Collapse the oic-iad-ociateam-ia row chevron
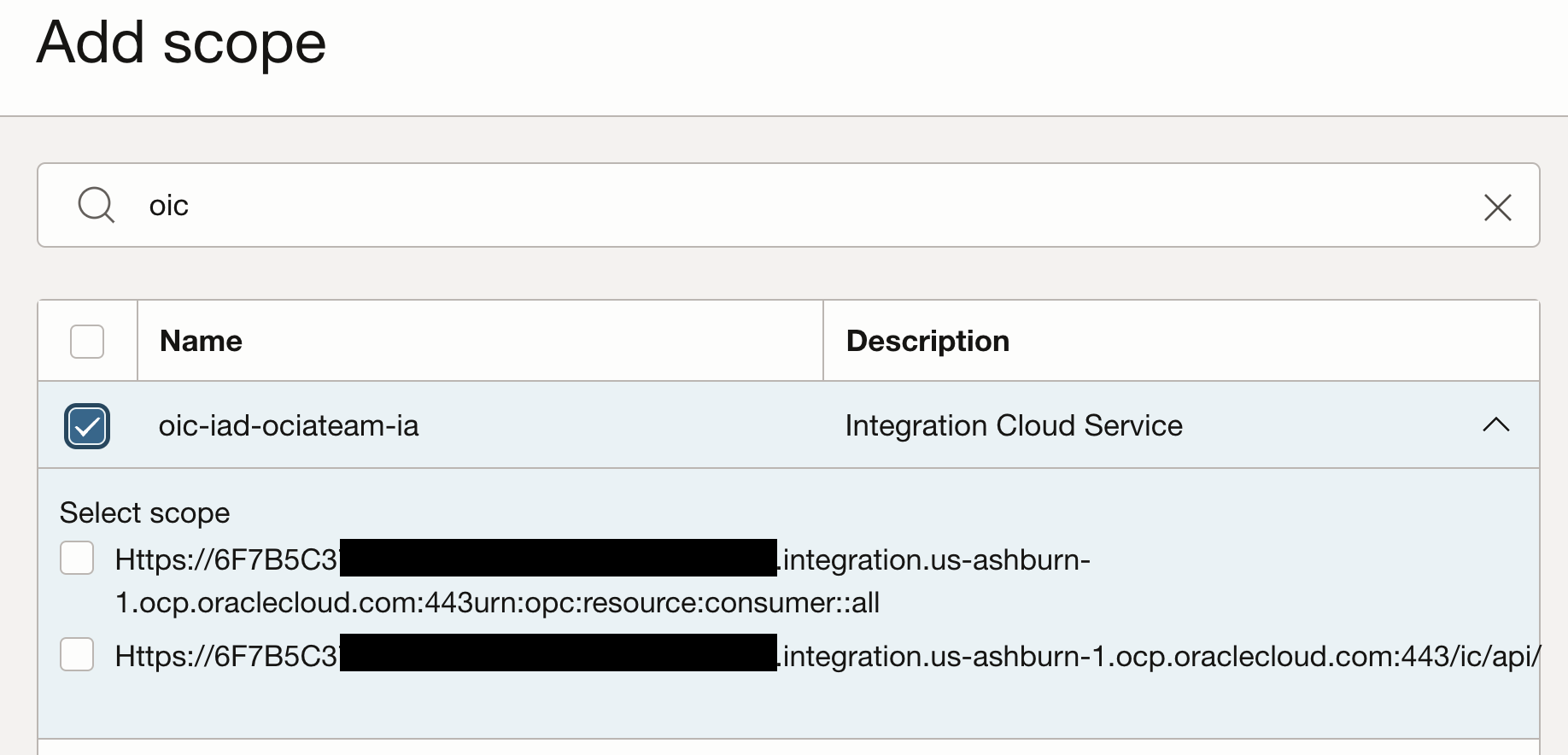 tap(1495, 424)
